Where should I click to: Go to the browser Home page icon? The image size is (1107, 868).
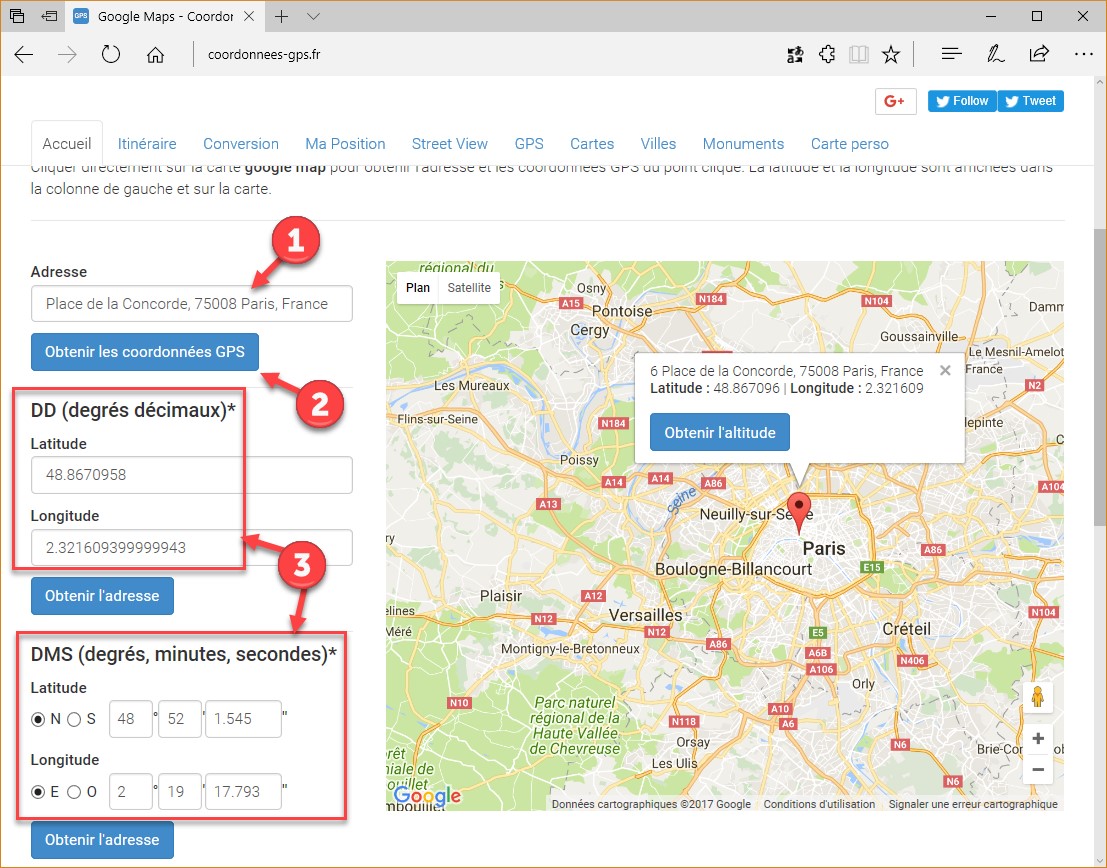tap(155, 55)
